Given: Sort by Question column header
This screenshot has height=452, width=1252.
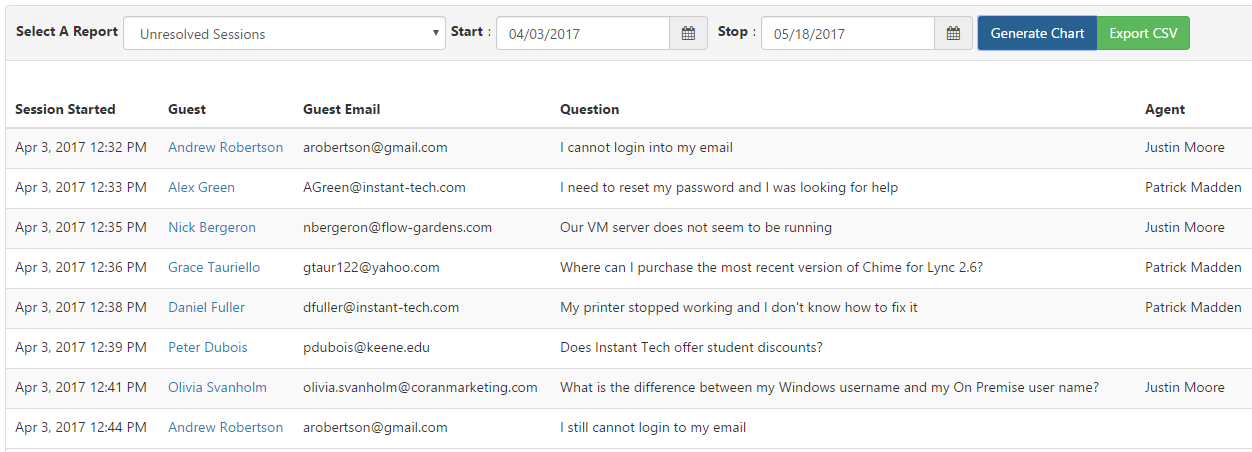Looking at the screenshot, I should pos(590,109).
